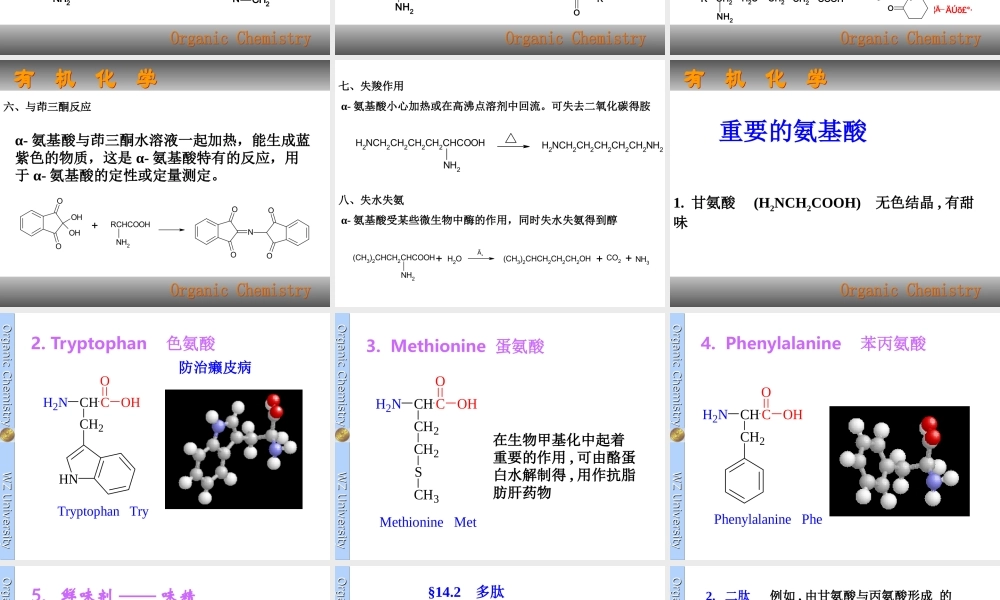Click the '七、失酸作用' section heading
Screen dimensions: 1000x600
tap(371, 86)
